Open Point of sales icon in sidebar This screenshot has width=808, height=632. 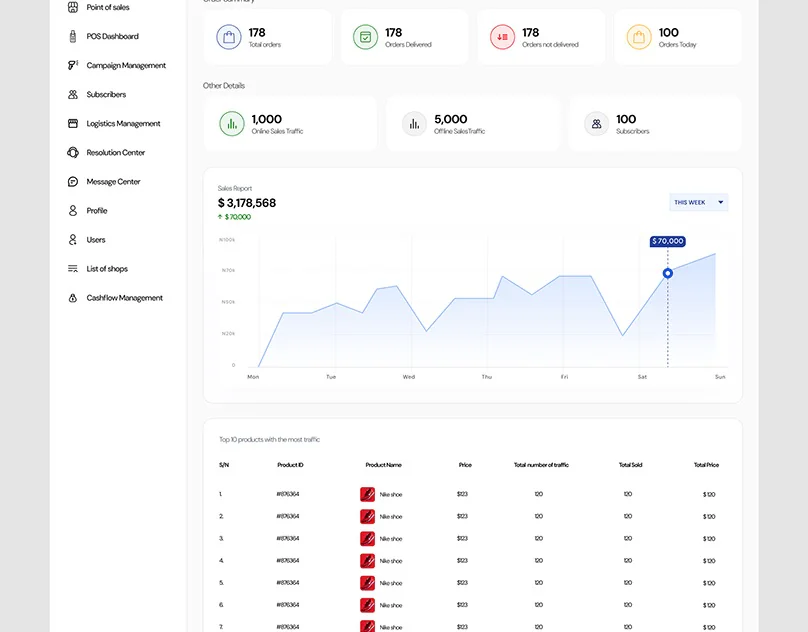(x=73, y=7)
